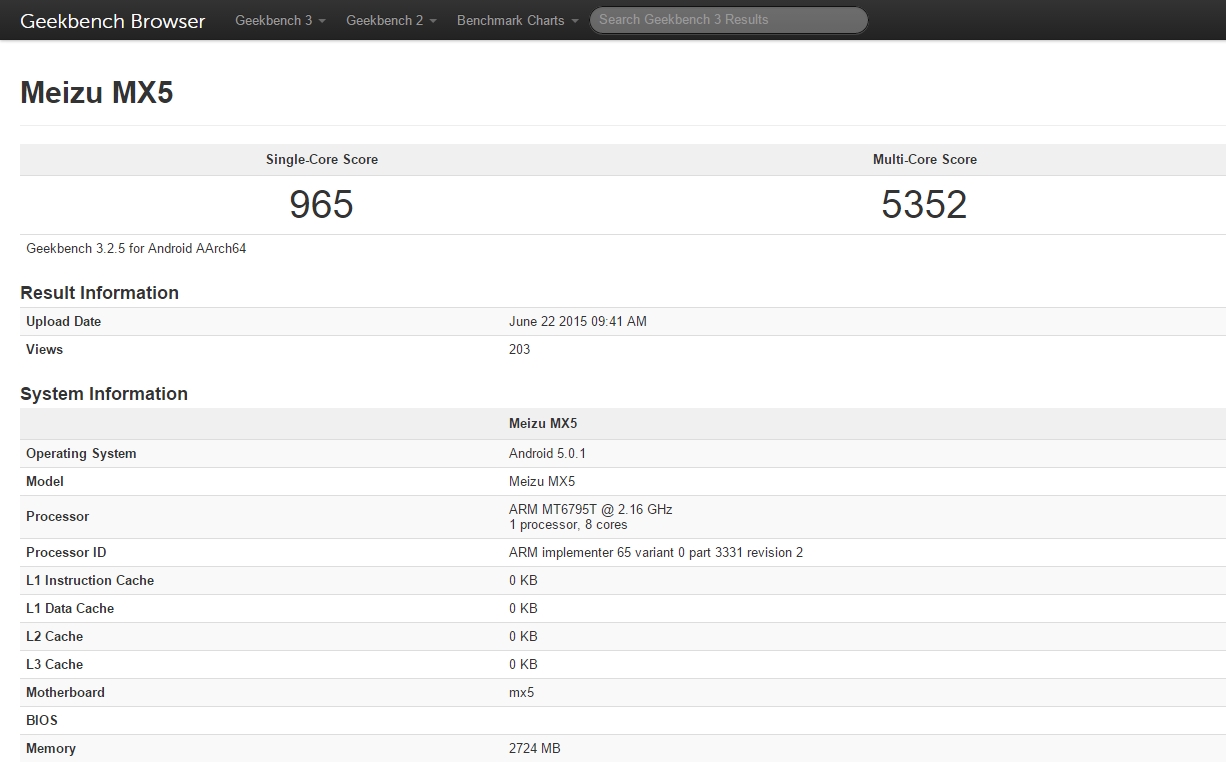This screenshot has width=1226, height=762.
Task: Expand the Geekbench 2 dropdown menu
Action: [392, 20]
